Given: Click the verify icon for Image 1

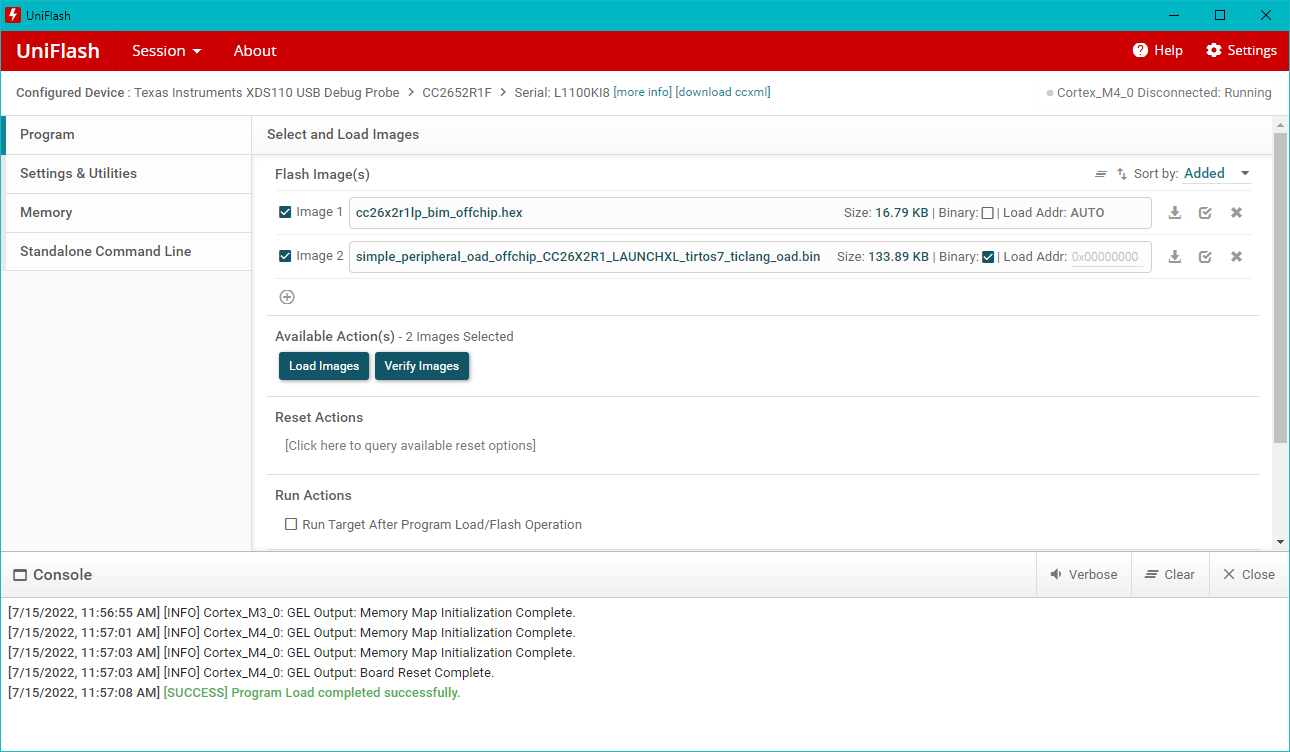Looking at the screenshot, I should tap(1205, 213).
